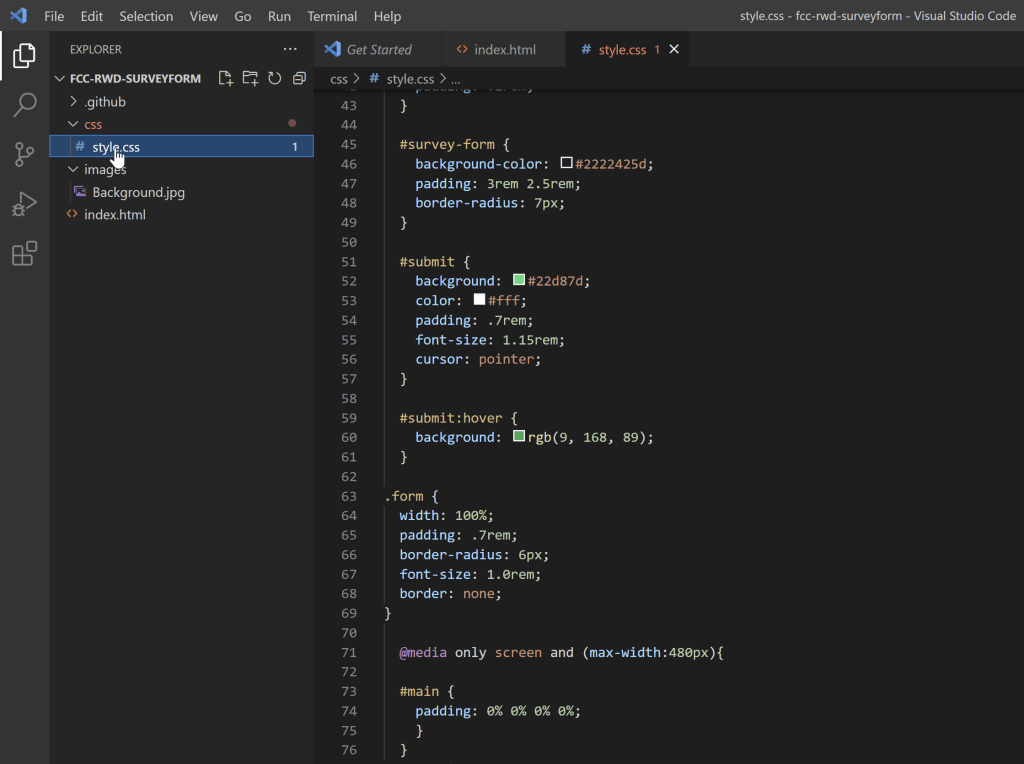Close the style.css editor tab
The image size is (1024, 764).
[x=674, y=49]
